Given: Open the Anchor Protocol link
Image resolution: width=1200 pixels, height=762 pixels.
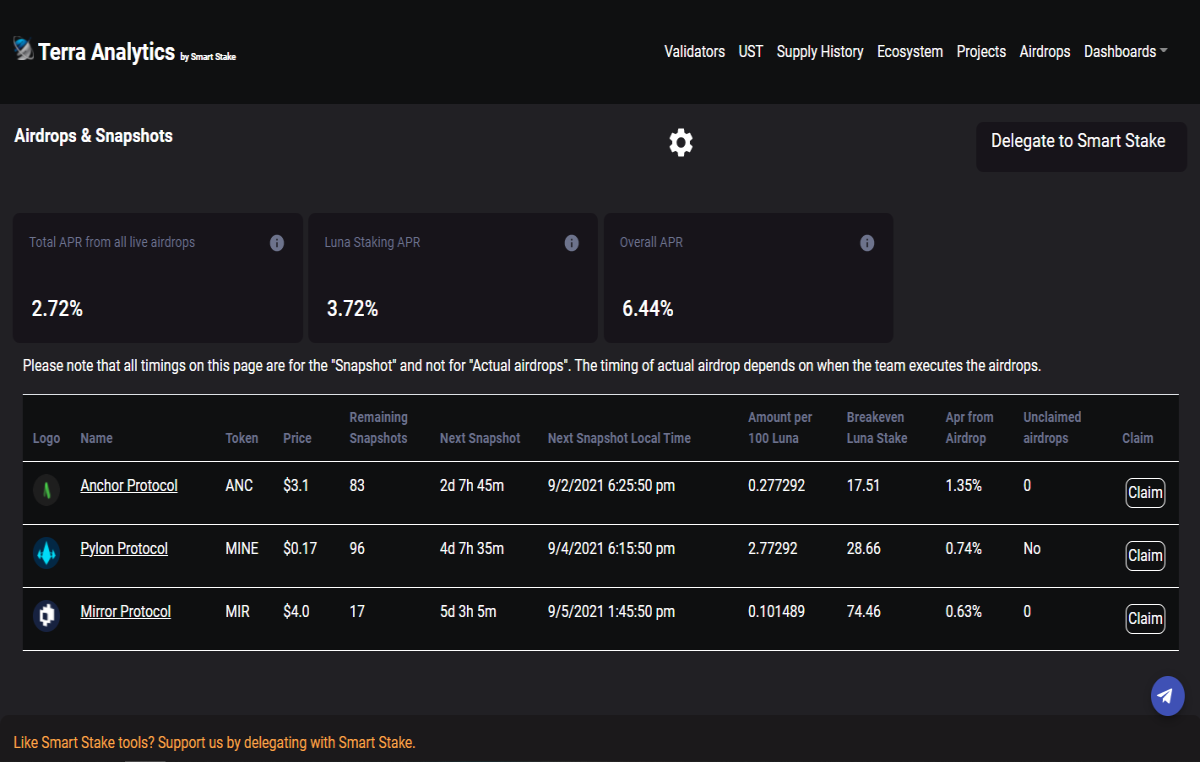Looking at the screenshot, I should pyautogui.click(x=129, y=485).
